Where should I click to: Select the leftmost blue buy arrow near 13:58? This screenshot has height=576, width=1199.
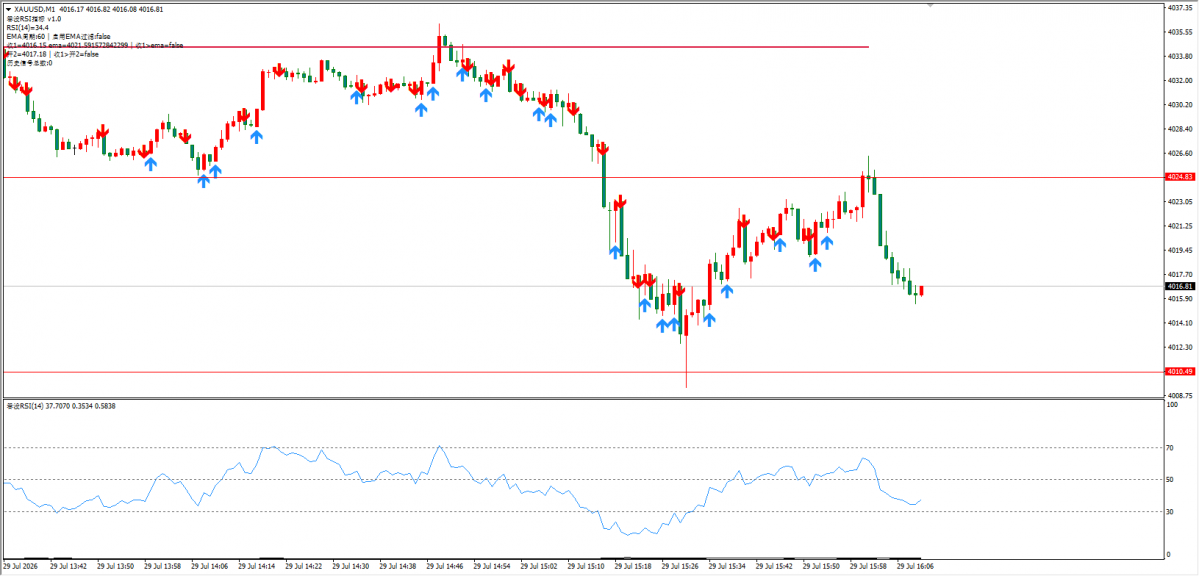click(x=151, y=164)
